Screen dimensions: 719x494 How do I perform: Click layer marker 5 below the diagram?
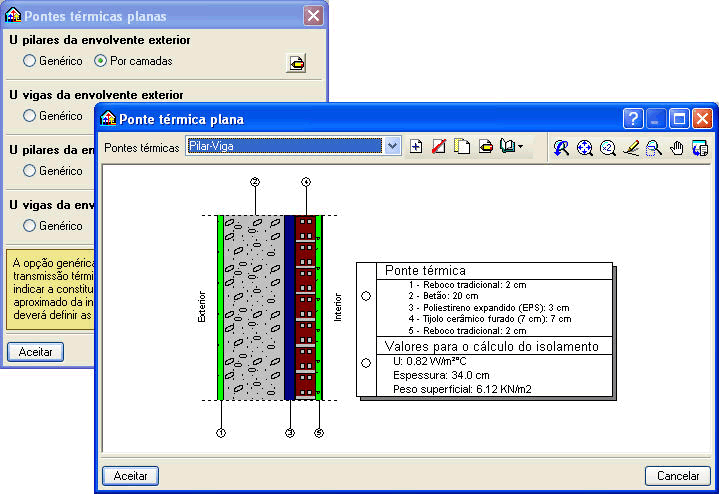click(319, 433)
